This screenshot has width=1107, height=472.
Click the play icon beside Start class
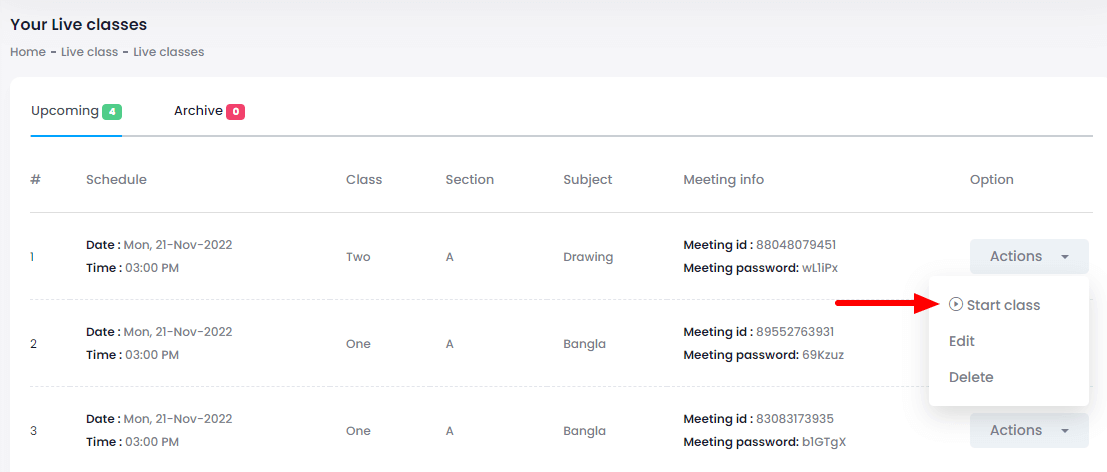pyautogui.click(x=956, y=305)
